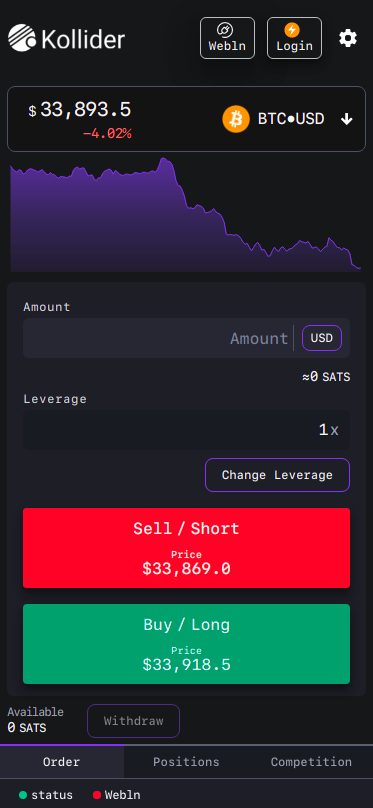Click the green Buy / Long button
The image size is (373, 808).
point(186,644)
